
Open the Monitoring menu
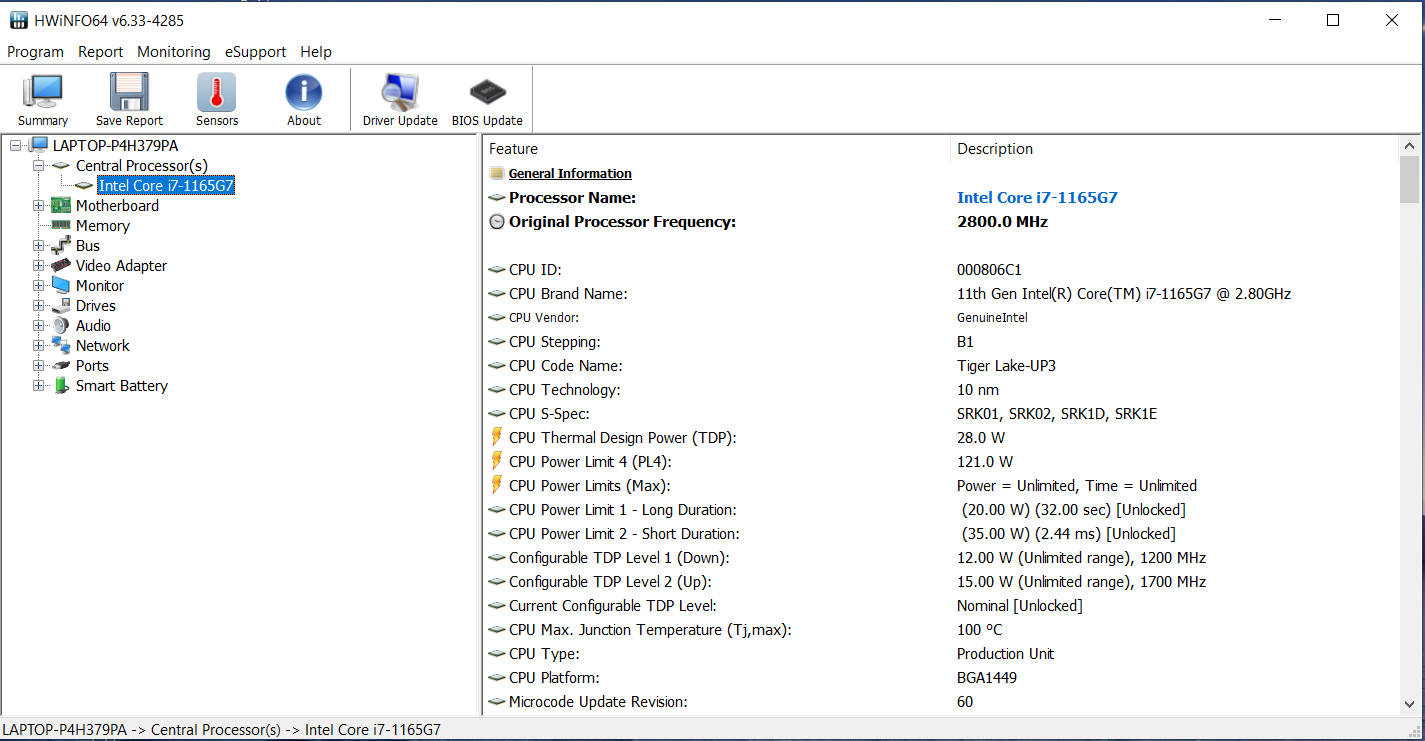coord(174,52)
